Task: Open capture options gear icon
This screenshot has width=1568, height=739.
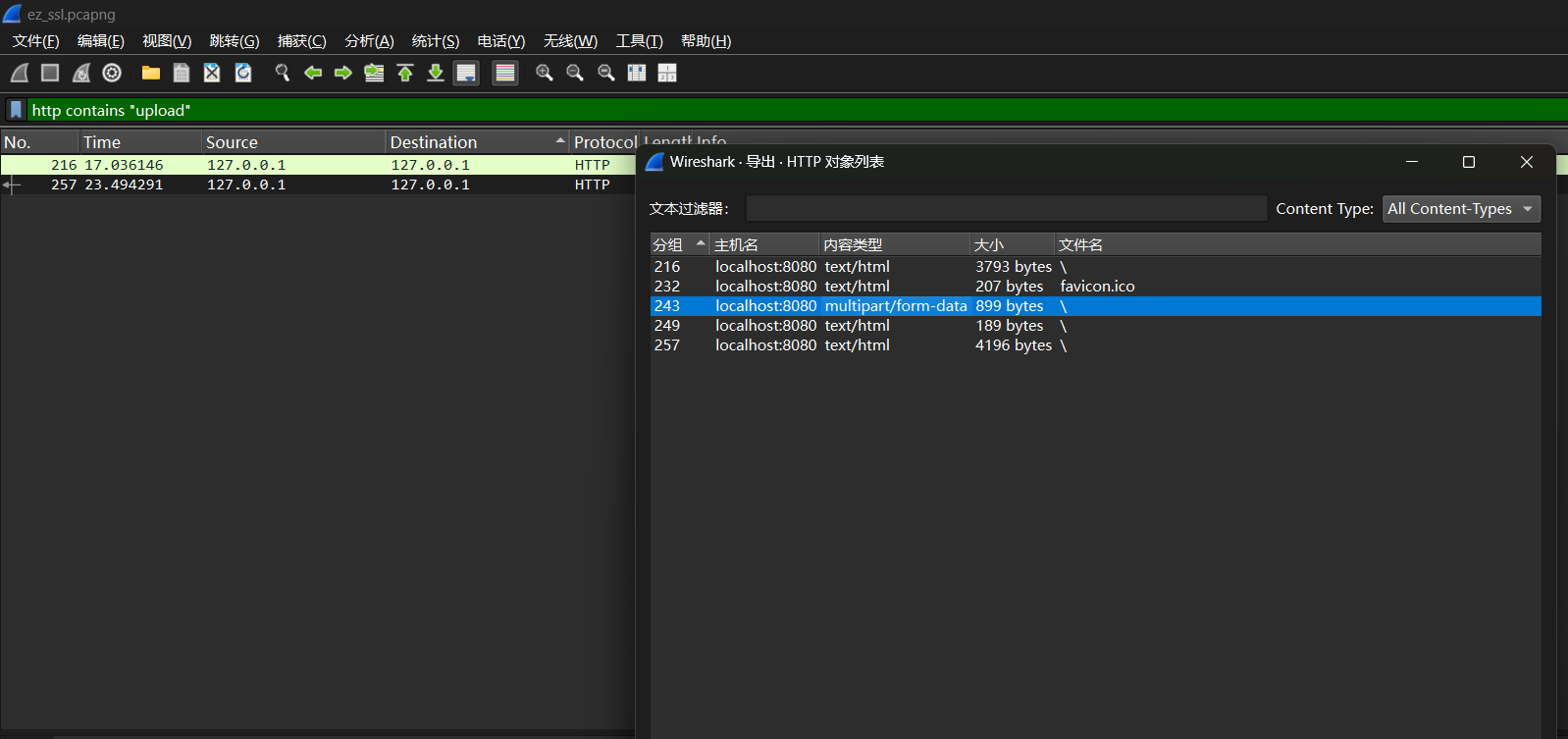Action: 112,73
